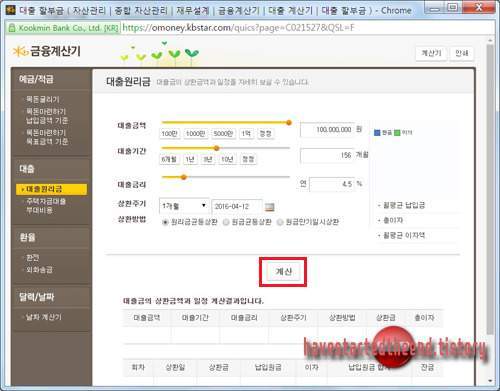Open 주택자금대출 부대비용 in sidebar
This screenshot has height=391, width=500.
point(45,206)
